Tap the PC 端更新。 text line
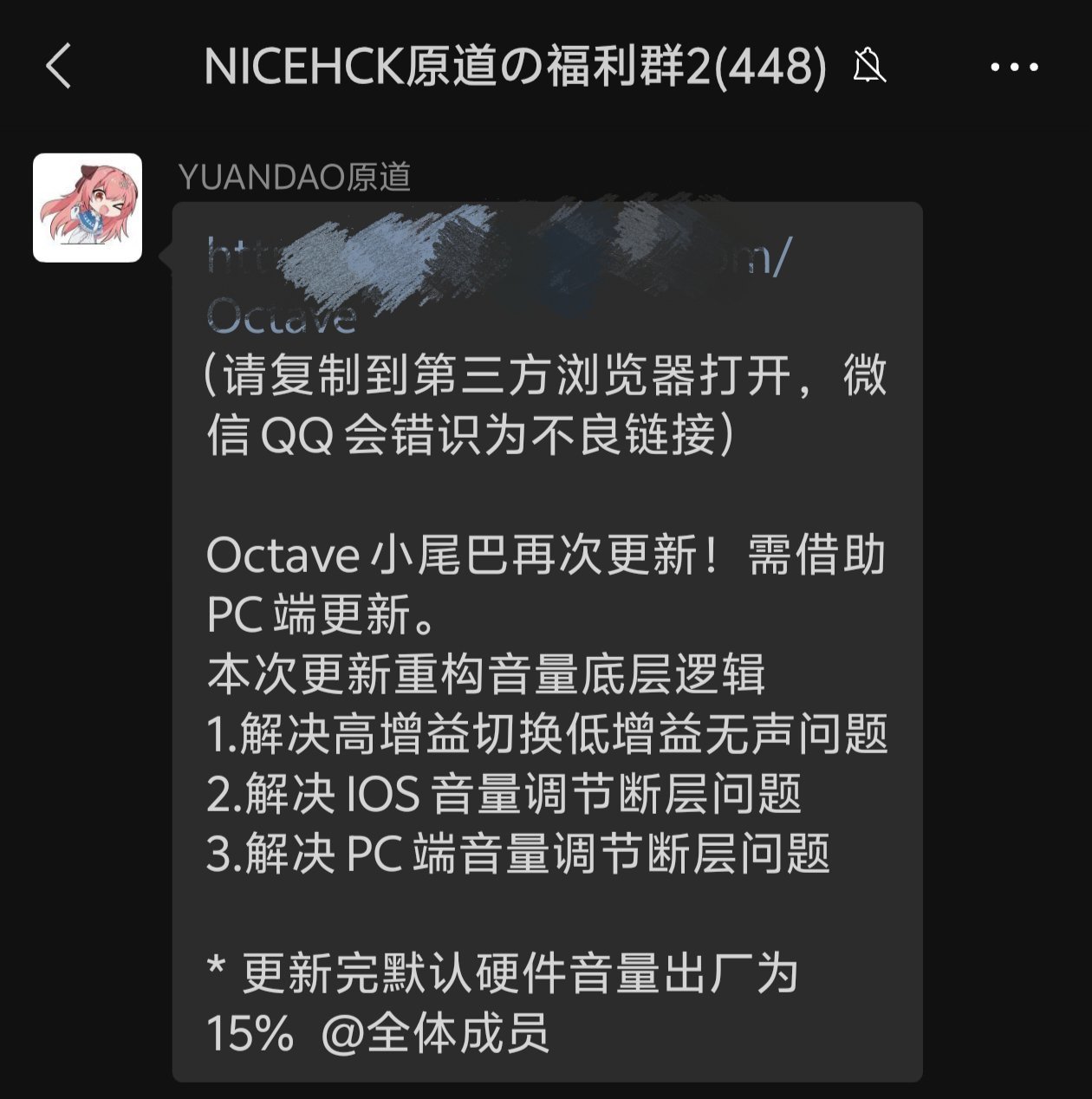This screenshot has width=1092, height=1099. (x=322, y=615)
